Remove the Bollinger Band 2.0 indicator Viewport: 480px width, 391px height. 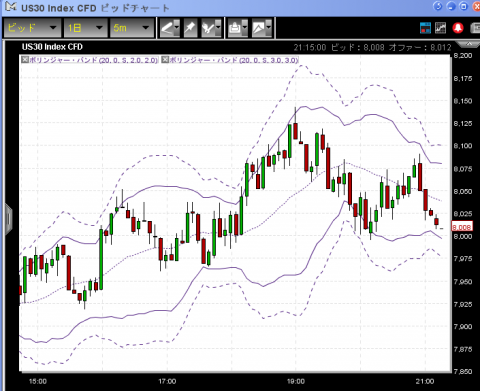pyautogui.click(x=25, y=60)
